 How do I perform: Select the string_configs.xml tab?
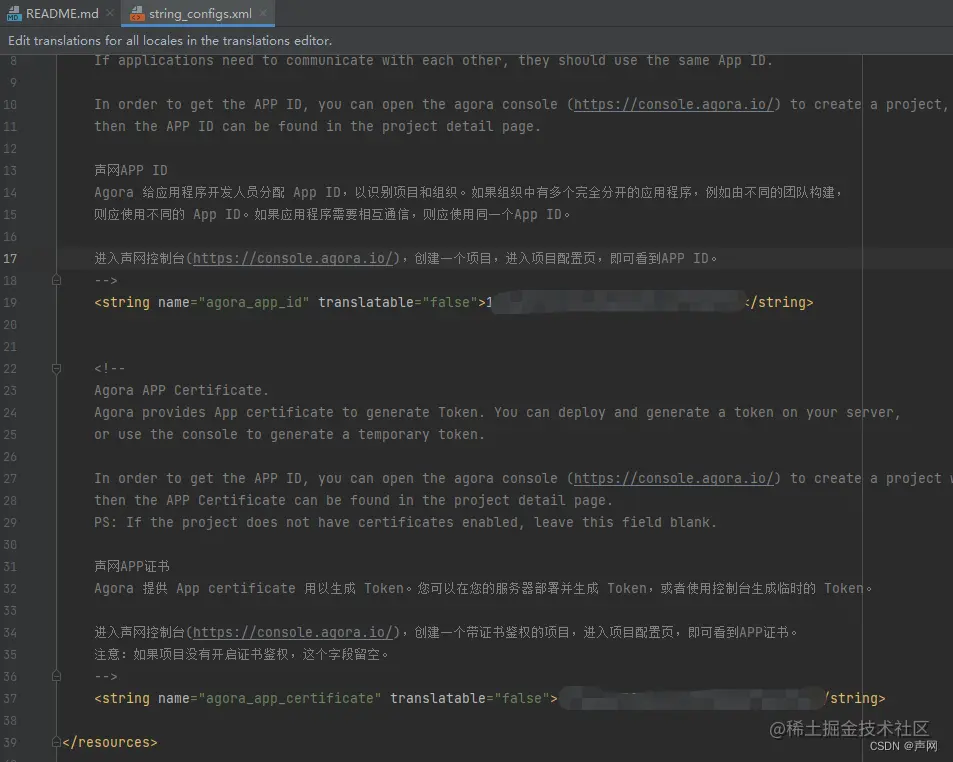point(199,13)
